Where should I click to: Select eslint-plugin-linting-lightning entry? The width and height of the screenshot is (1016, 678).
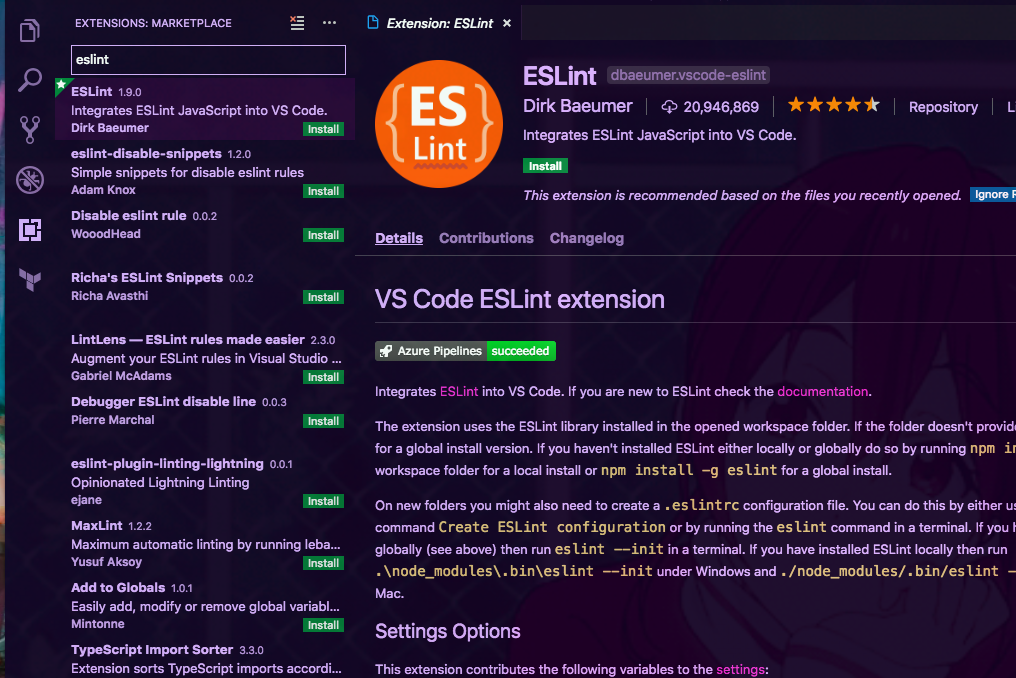[x=205, y=481]
